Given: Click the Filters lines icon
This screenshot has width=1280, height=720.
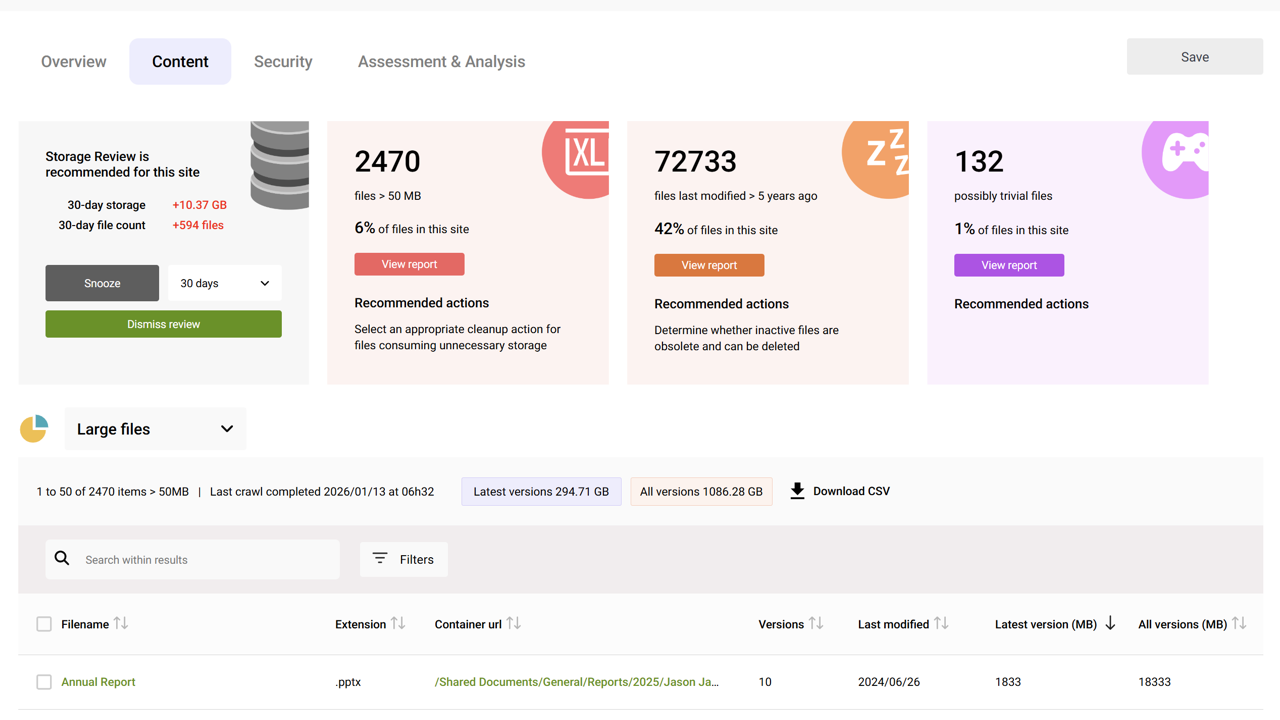Looking at the screenshot, I should [x=380, y=559].
